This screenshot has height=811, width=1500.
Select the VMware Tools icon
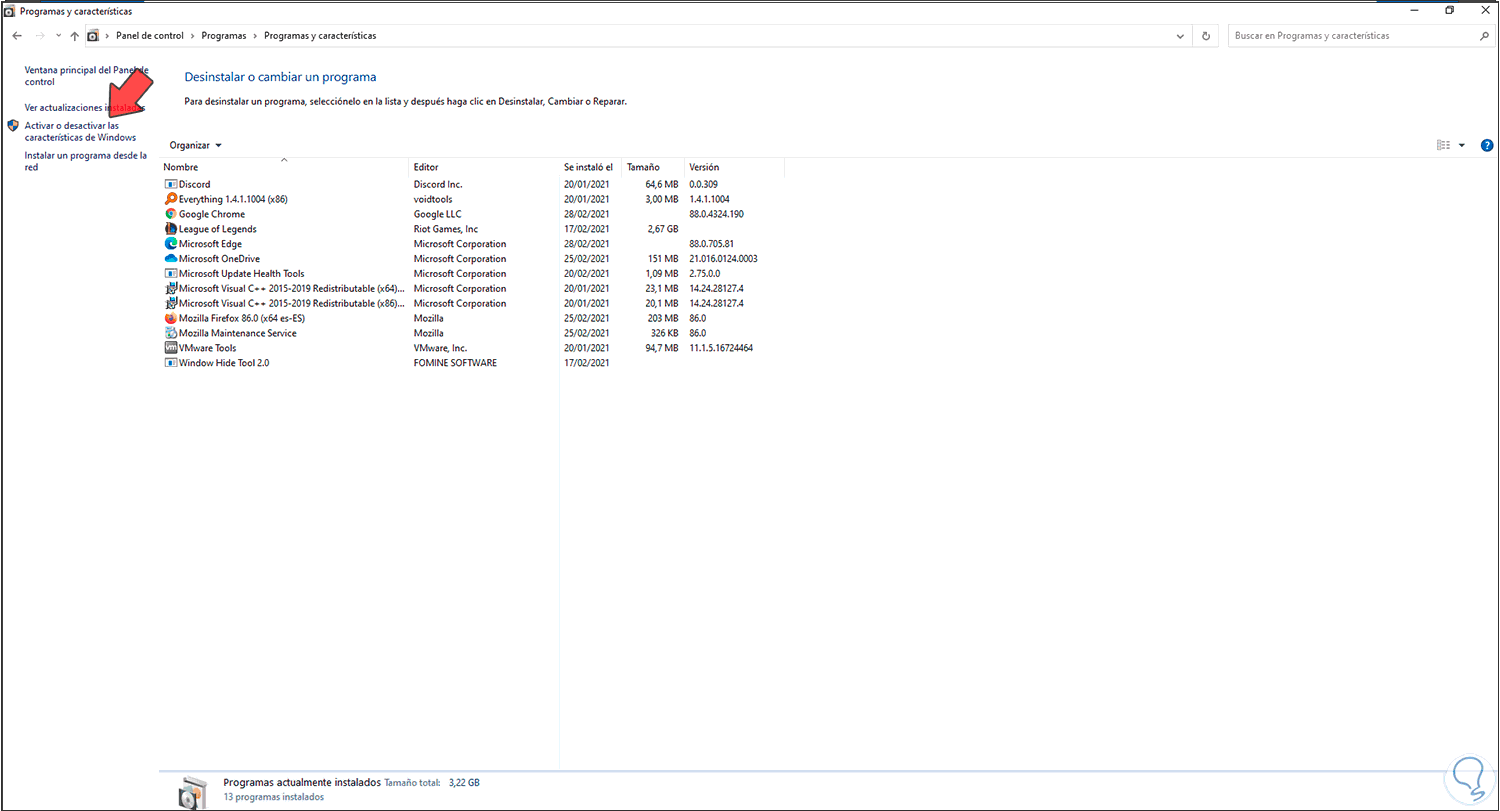[170, 348]
